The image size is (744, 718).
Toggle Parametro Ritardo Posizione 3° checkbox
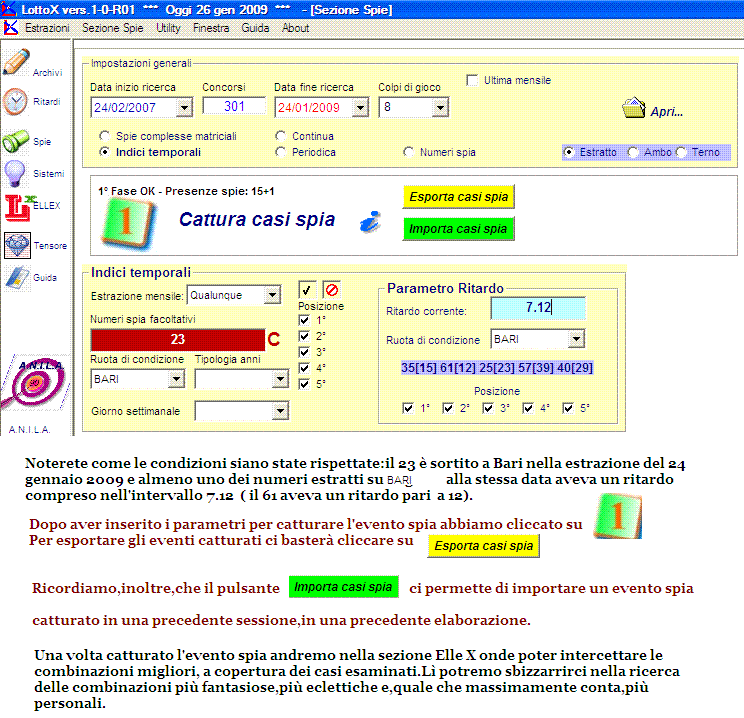click(x=488, y=408)
